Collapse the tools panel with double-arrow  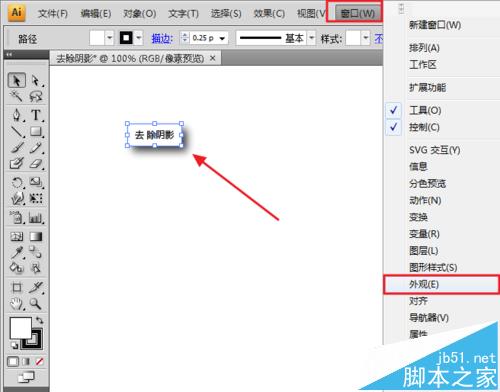(x=9, y=54)
